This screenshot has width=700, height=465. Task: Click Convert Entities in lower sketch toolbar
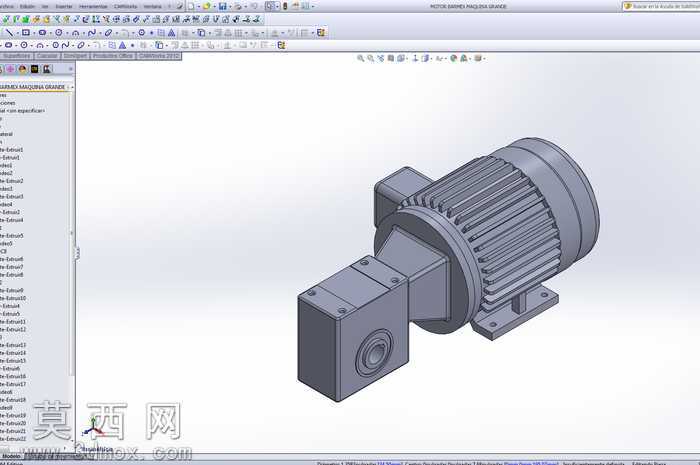[x=159, y=45]
